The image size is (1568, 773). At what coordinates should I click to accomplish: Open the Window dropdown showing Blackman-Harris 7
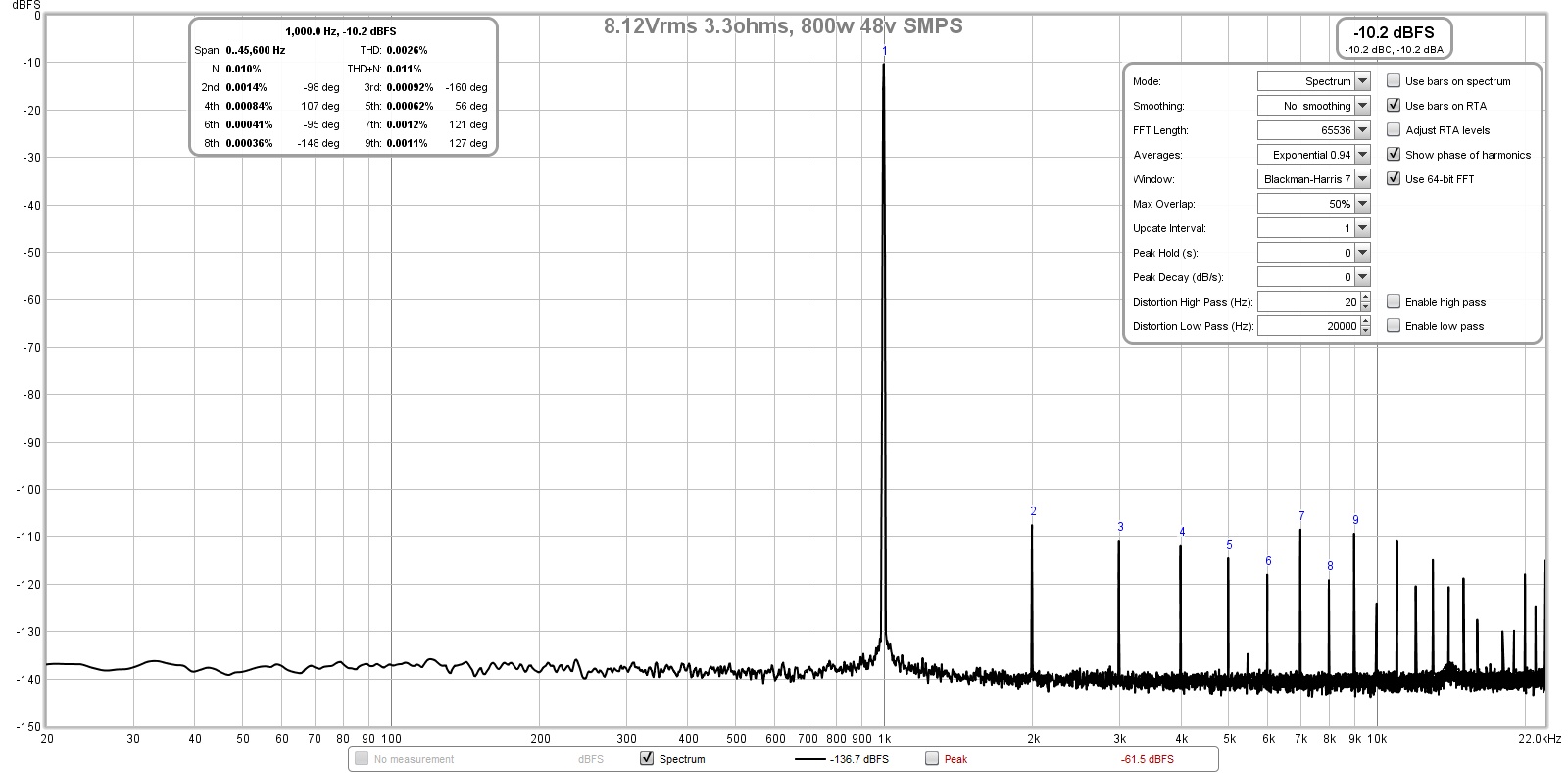click(x=1313, y=179)
